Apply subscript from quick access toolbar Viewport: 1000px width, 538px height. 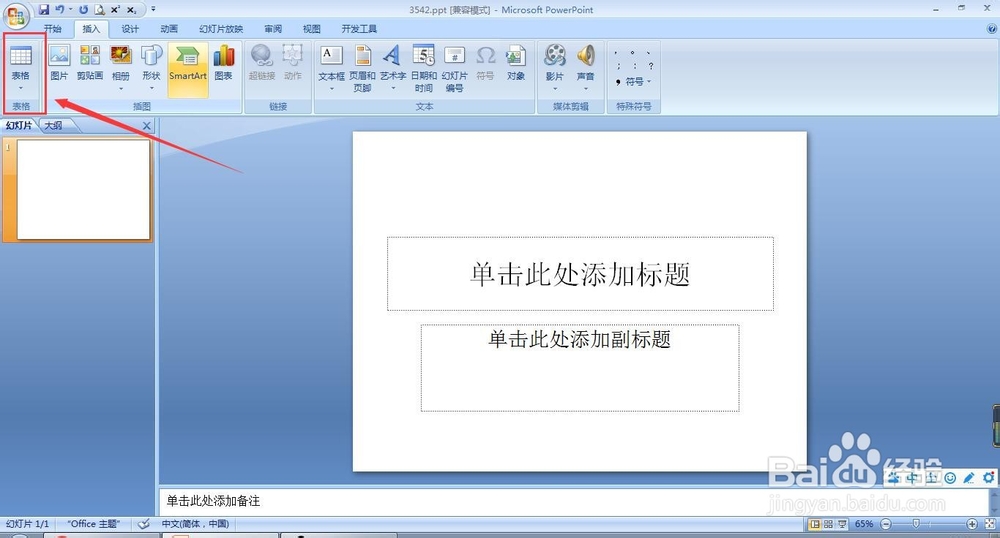tap(131, 10)
